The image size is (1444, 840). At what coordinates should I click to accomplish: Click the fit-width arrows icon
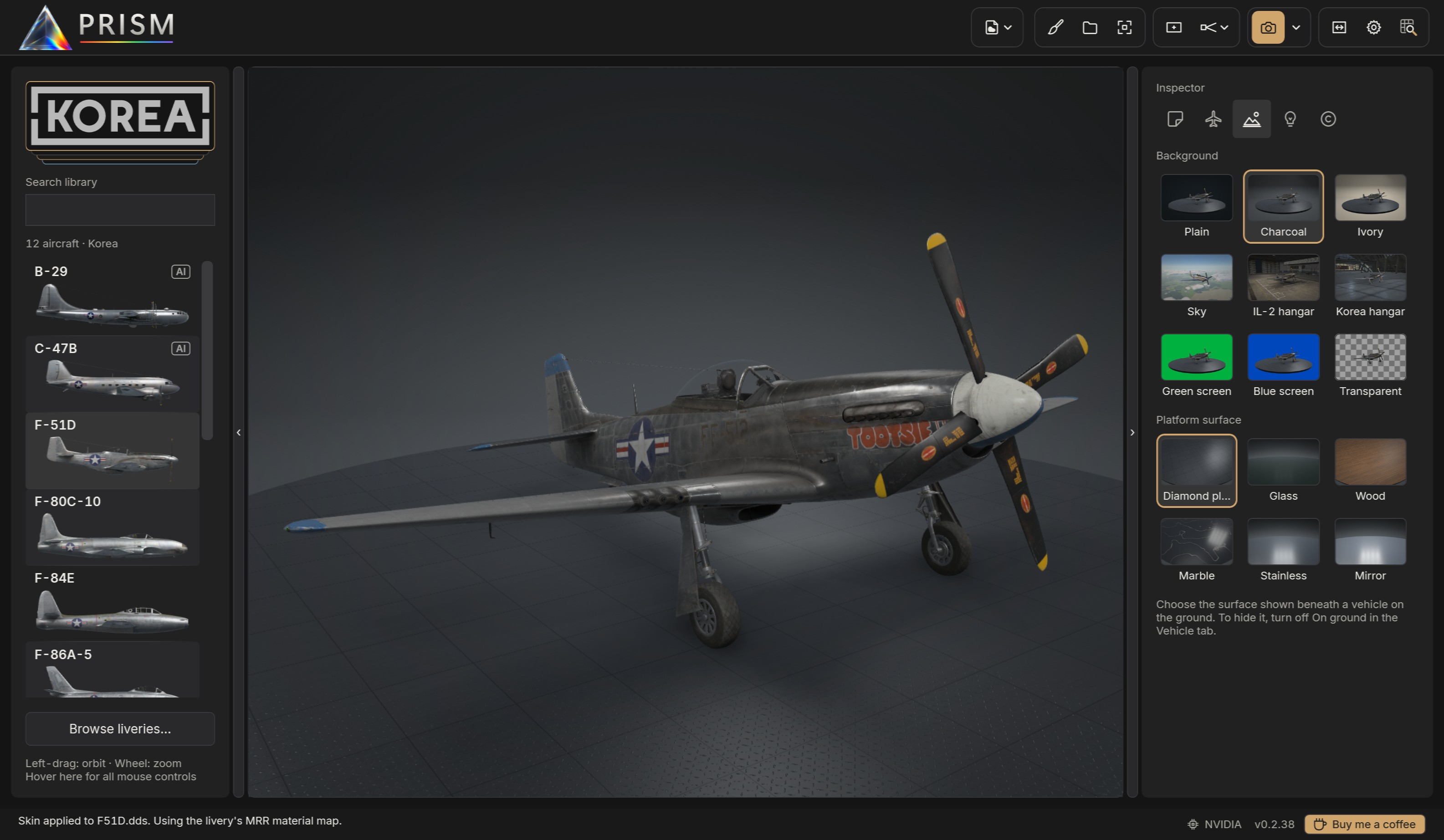pyautogui.click(x=1339, y=27)
